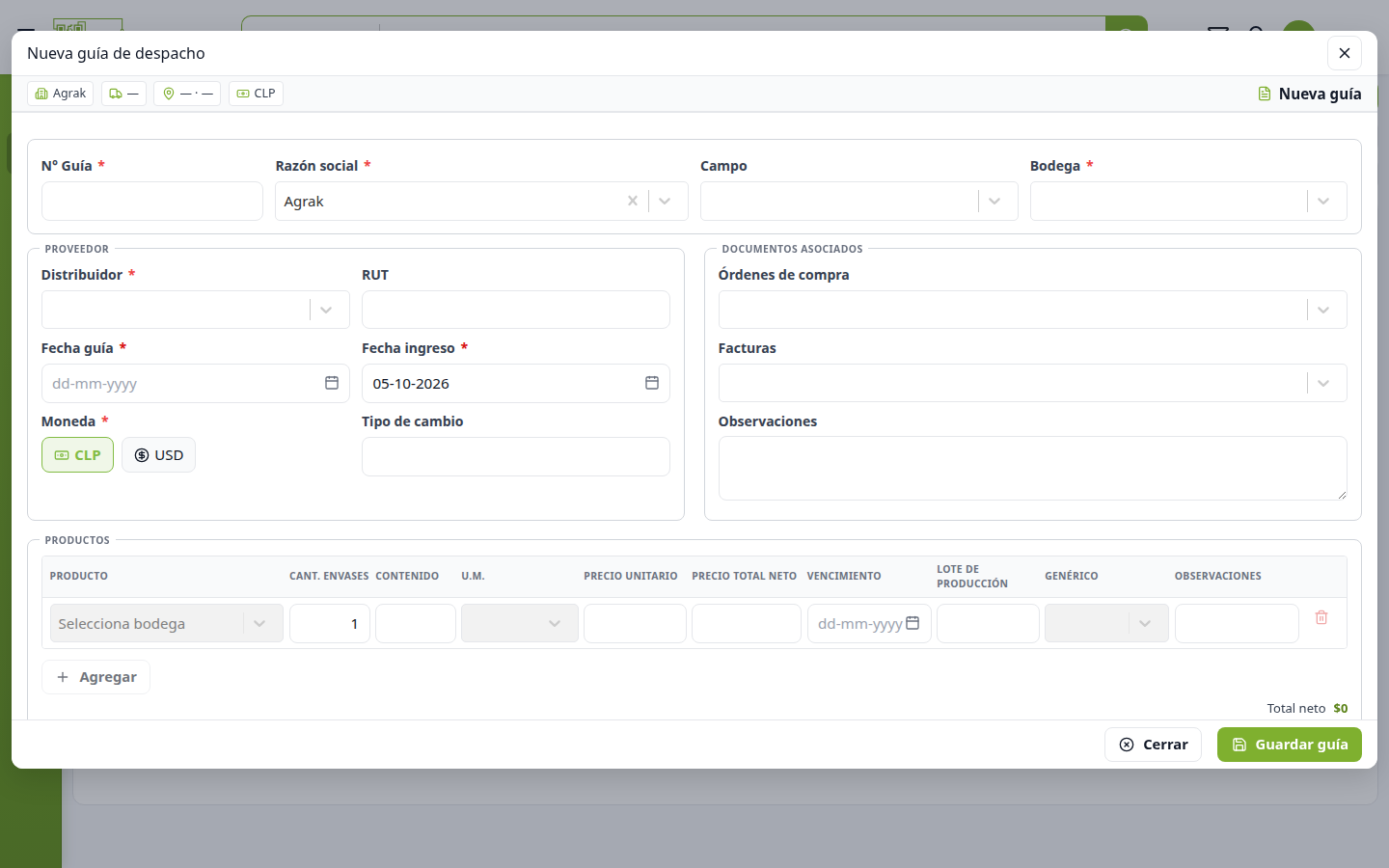1389x868 pixels.
Task: Open the Órdenes de compra dropdown
Action: [1323, 310]
